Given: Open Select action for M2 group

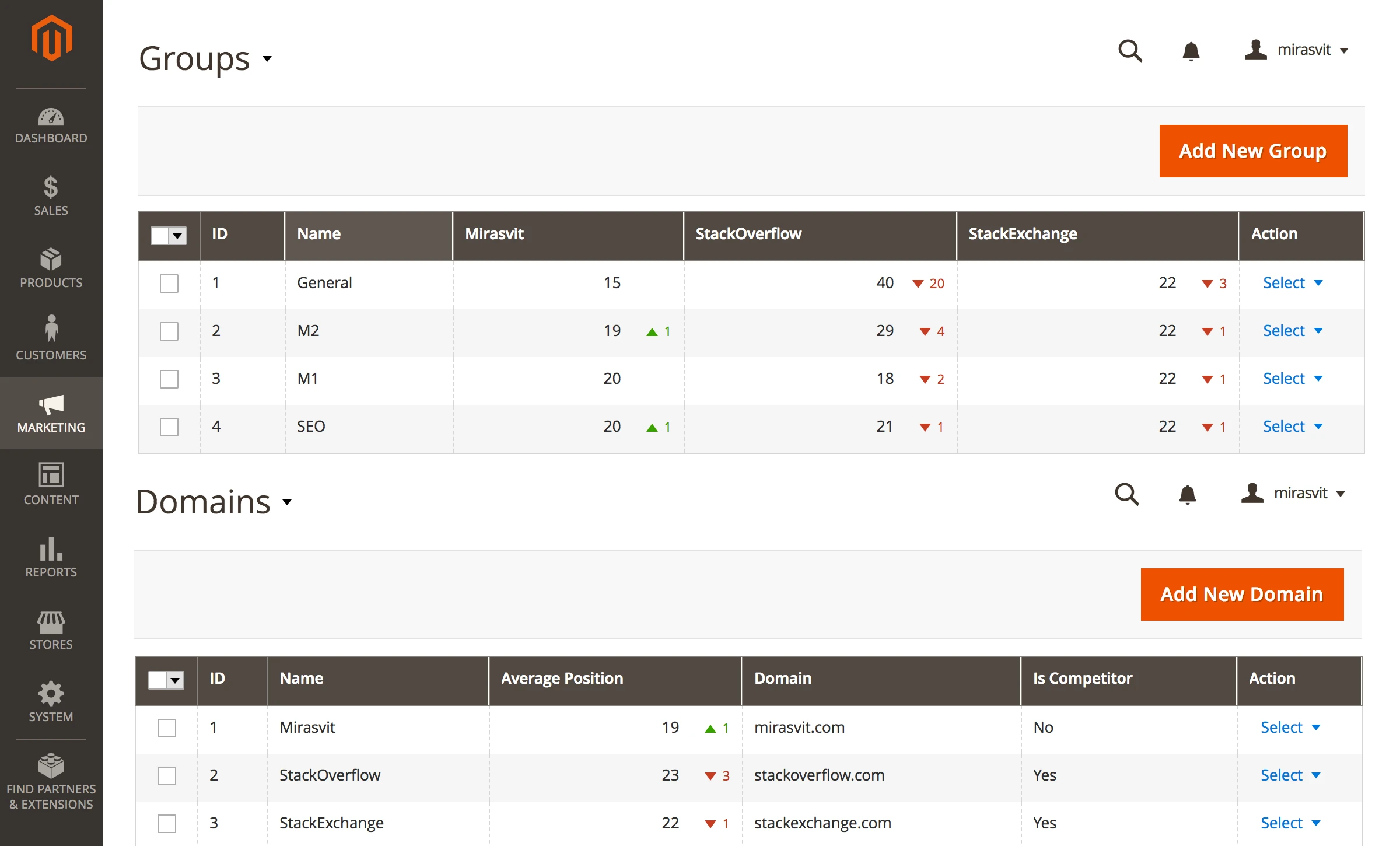Looking at the screenshot, I should point(1293,331).
